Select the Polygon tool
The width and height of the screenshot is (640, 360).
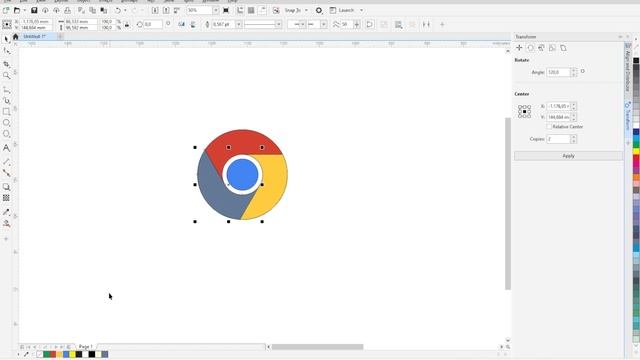pos(6,134)
